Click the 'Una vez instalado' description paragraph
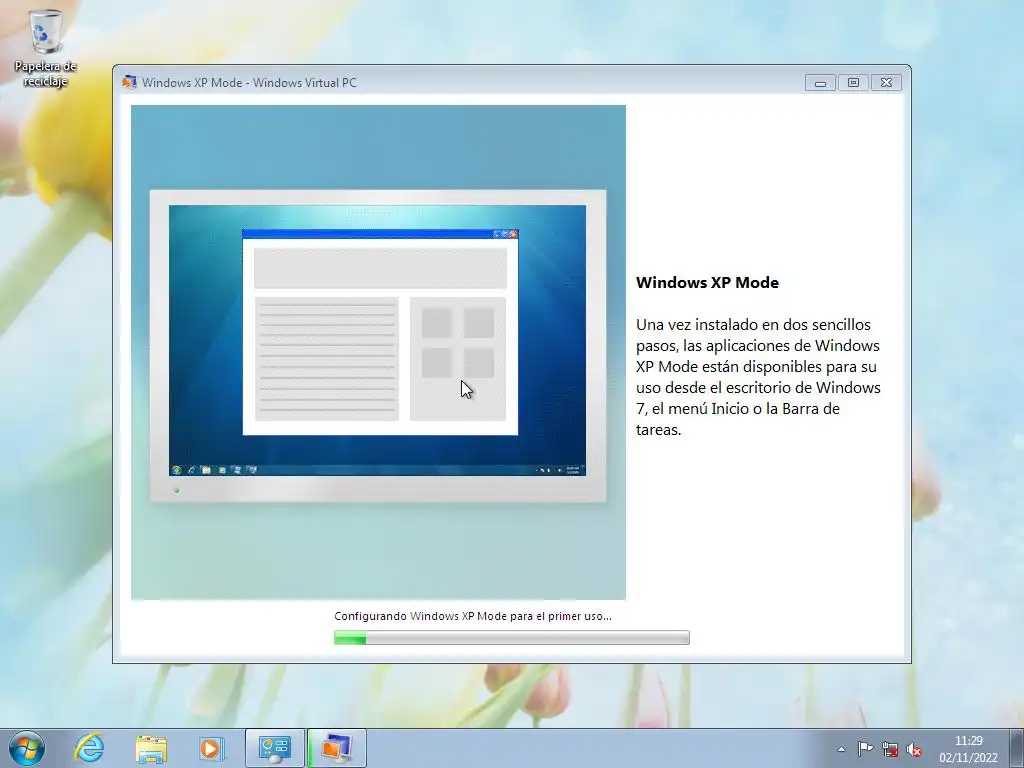The height and width of the screenshot is (768, 1024). tap(758, 377)
